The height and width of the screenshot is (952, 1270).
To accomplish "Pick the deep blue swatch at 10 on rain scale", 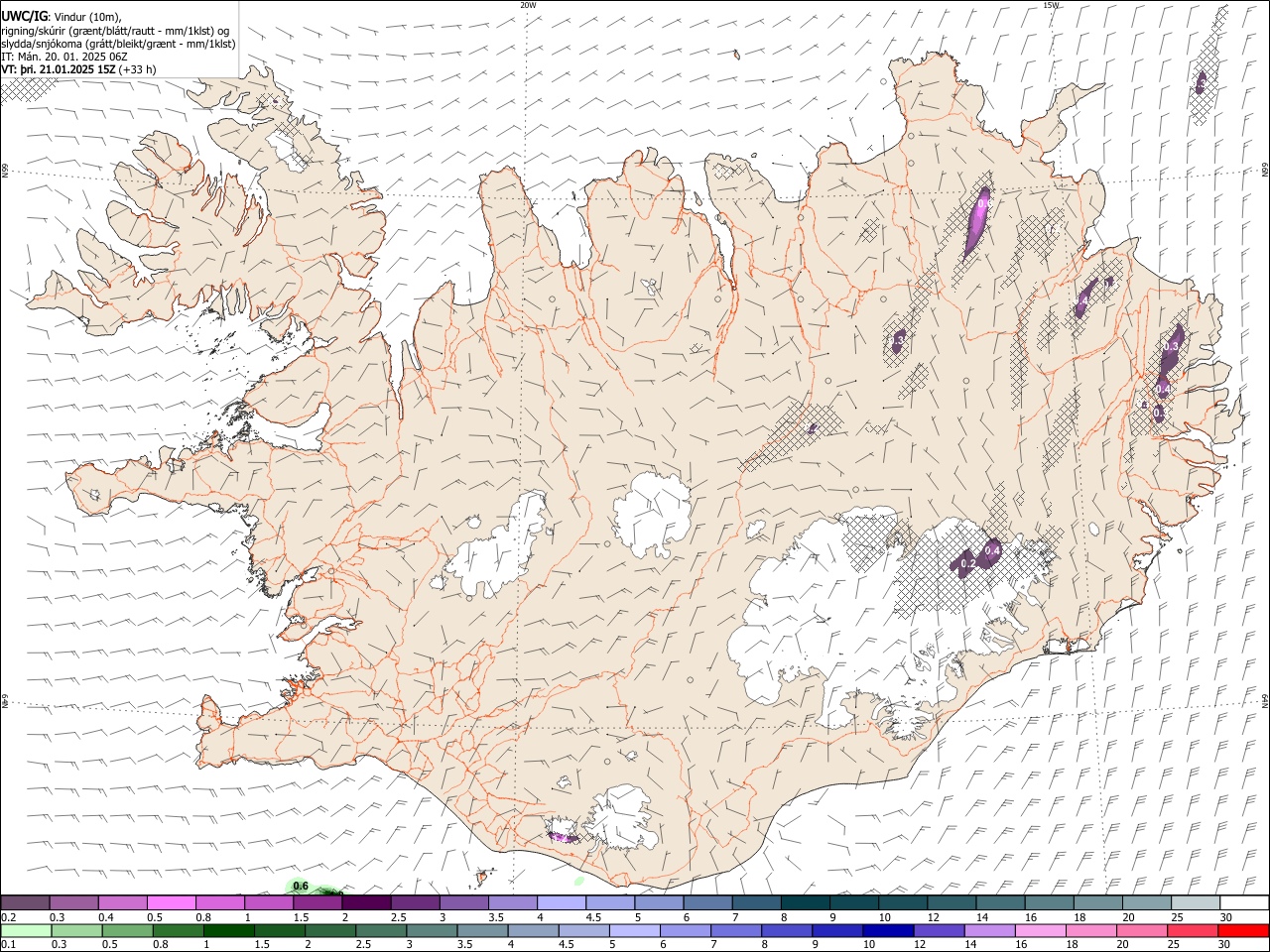I will [887, 930].
